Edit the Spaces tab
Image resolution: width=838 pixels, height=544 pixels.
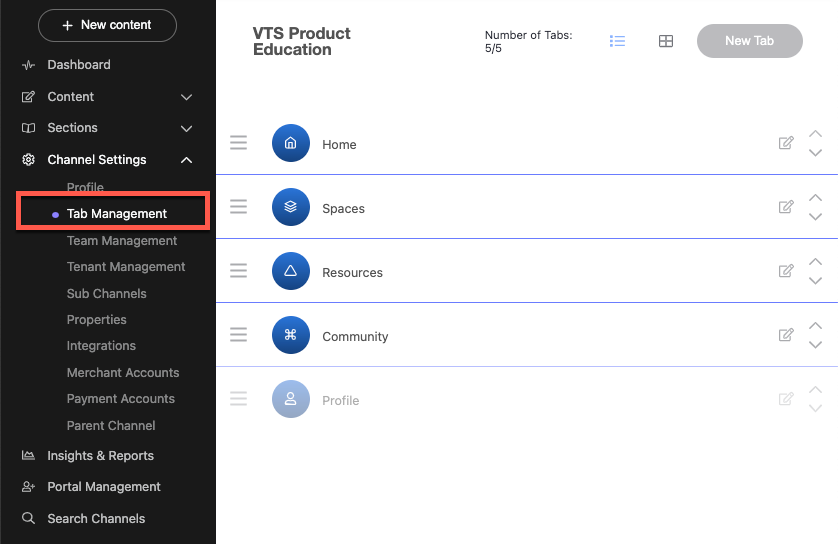point(786,207)
